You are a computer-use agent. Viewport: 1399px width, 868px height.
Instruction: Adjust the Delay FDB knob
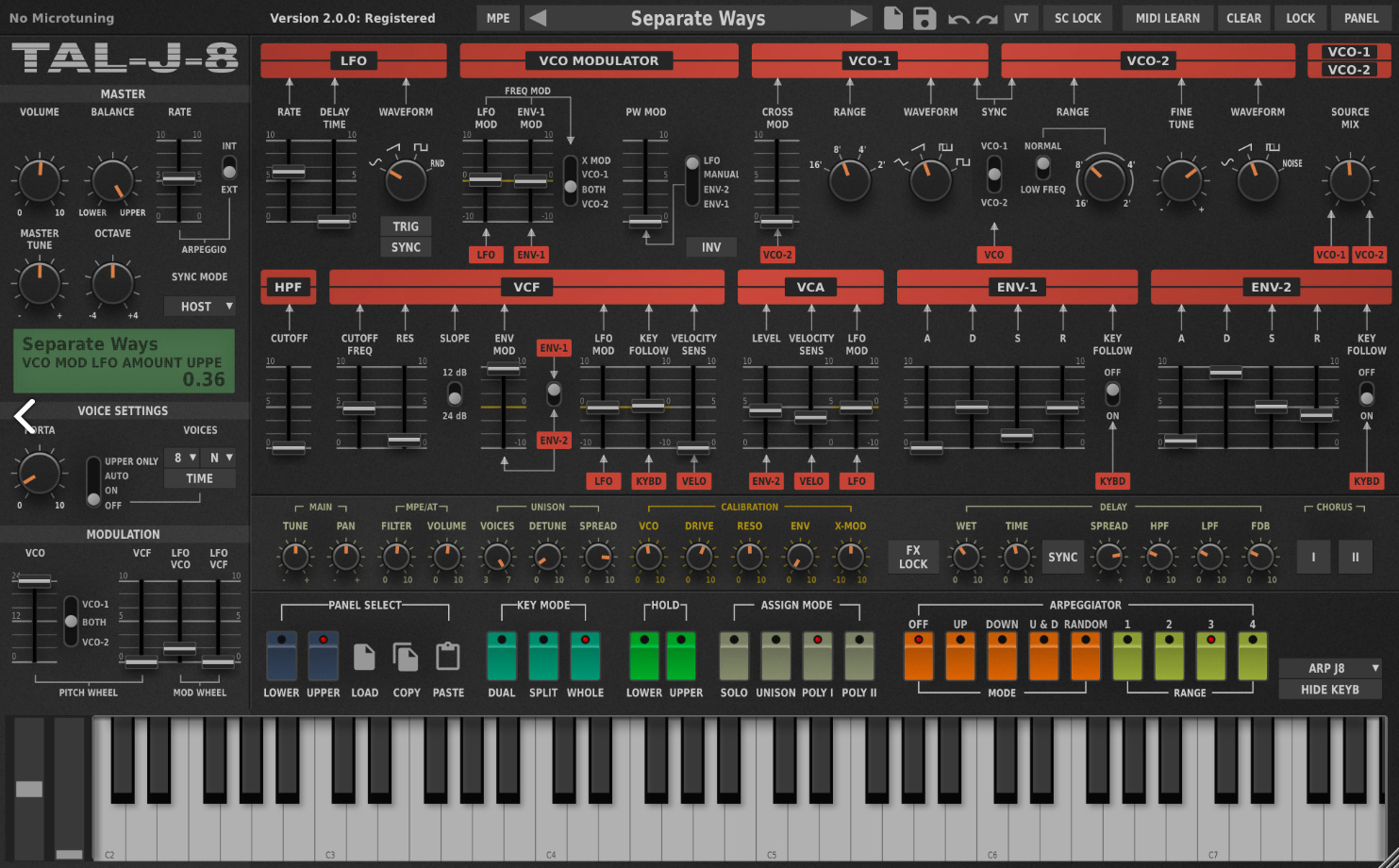point(1260,557)
